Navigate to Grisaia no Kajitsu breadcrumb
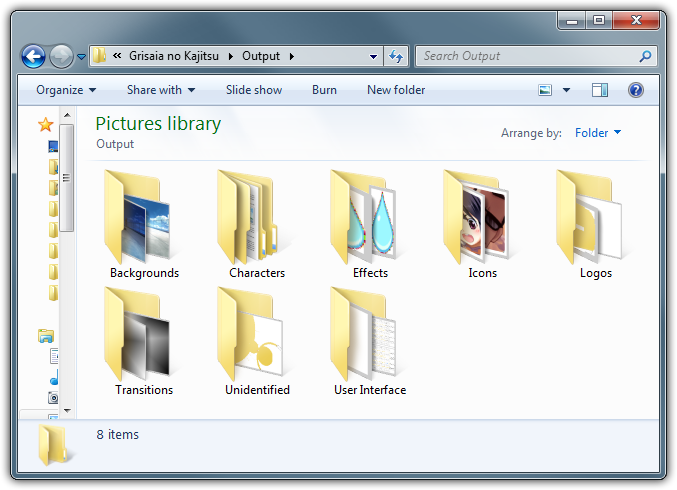 click(174, 56)
